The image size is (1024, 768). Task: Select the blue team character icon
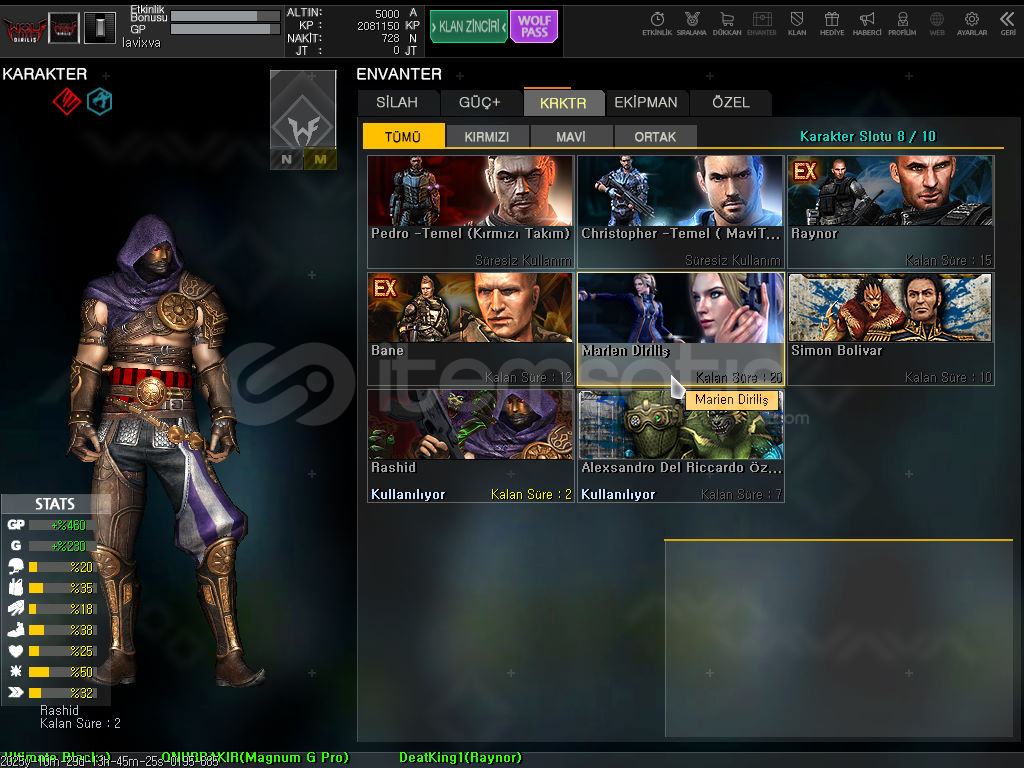click(x=99, y=101)
